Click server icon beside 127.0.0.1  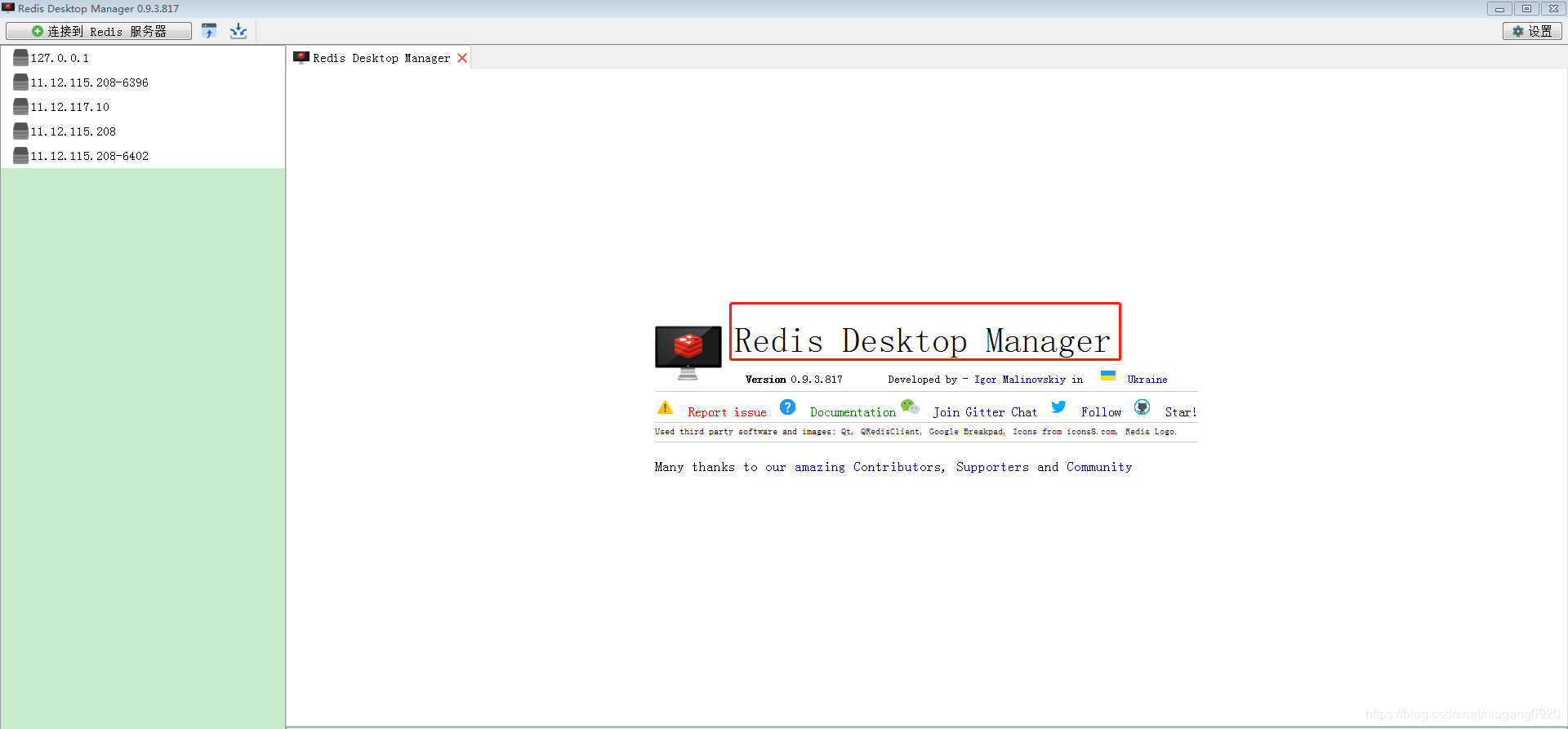tap(21, 58)
